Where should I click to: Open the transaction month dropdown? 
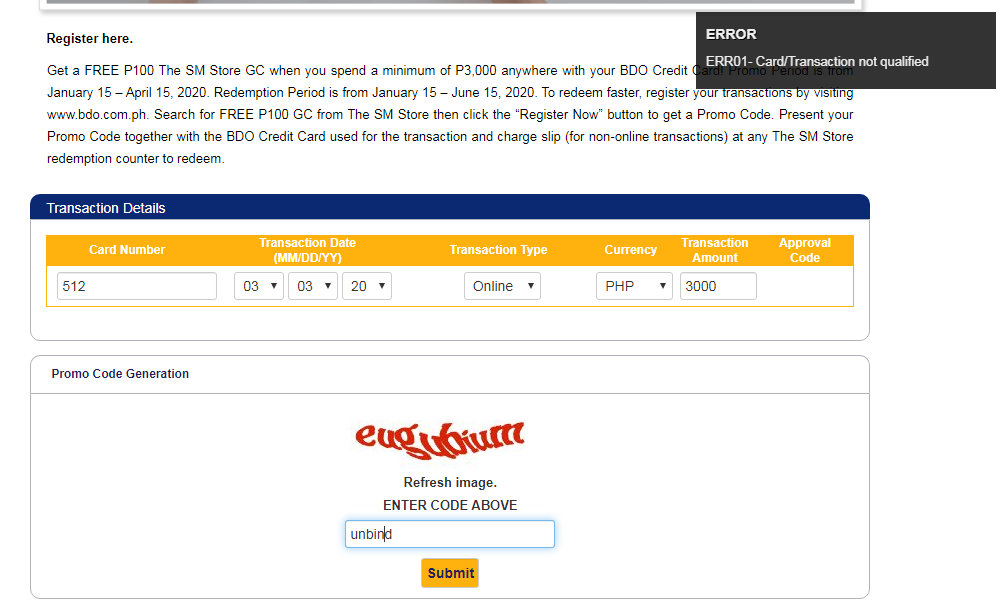click(259, 286)
